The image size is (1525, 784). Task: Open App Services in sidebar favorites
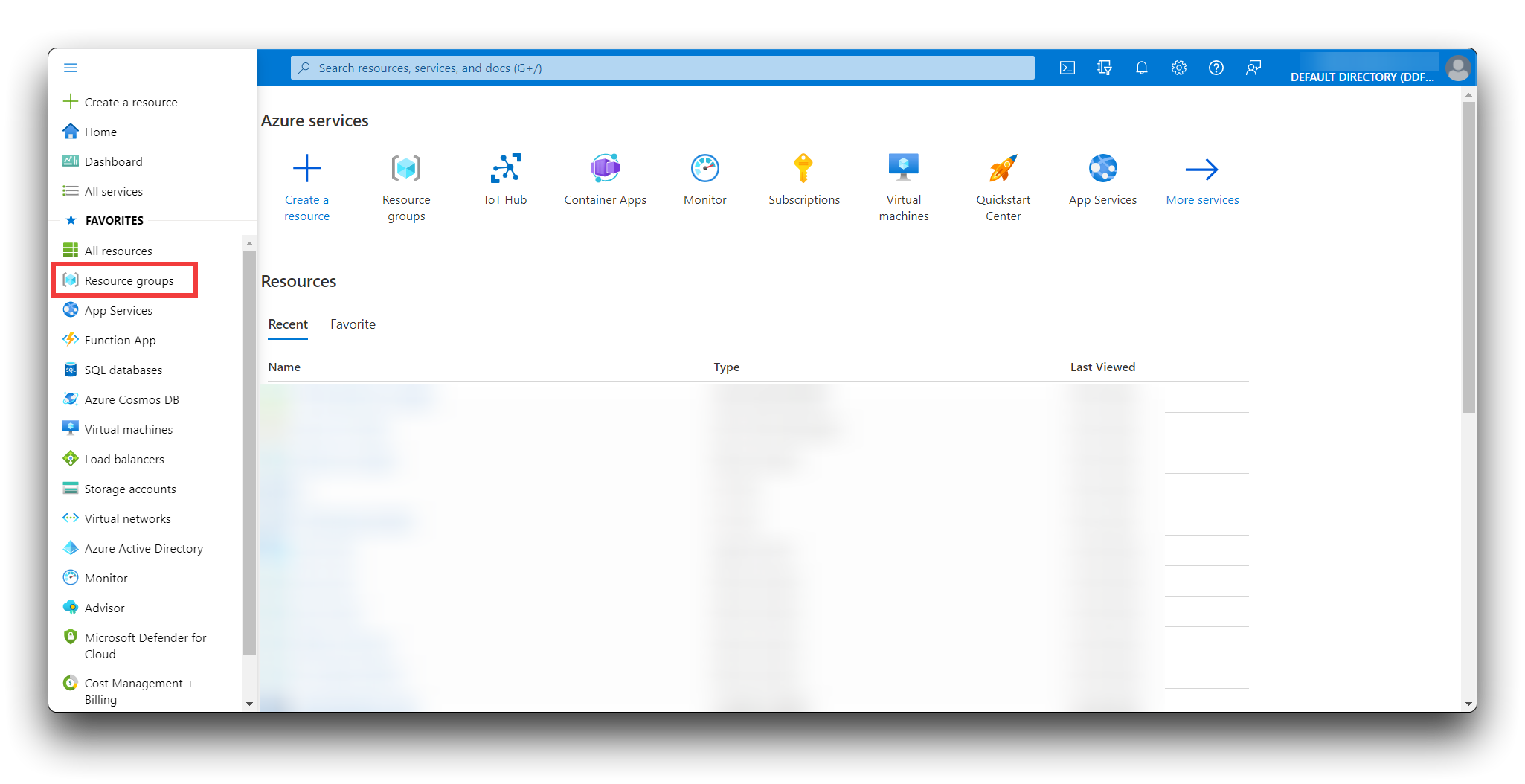108,310
